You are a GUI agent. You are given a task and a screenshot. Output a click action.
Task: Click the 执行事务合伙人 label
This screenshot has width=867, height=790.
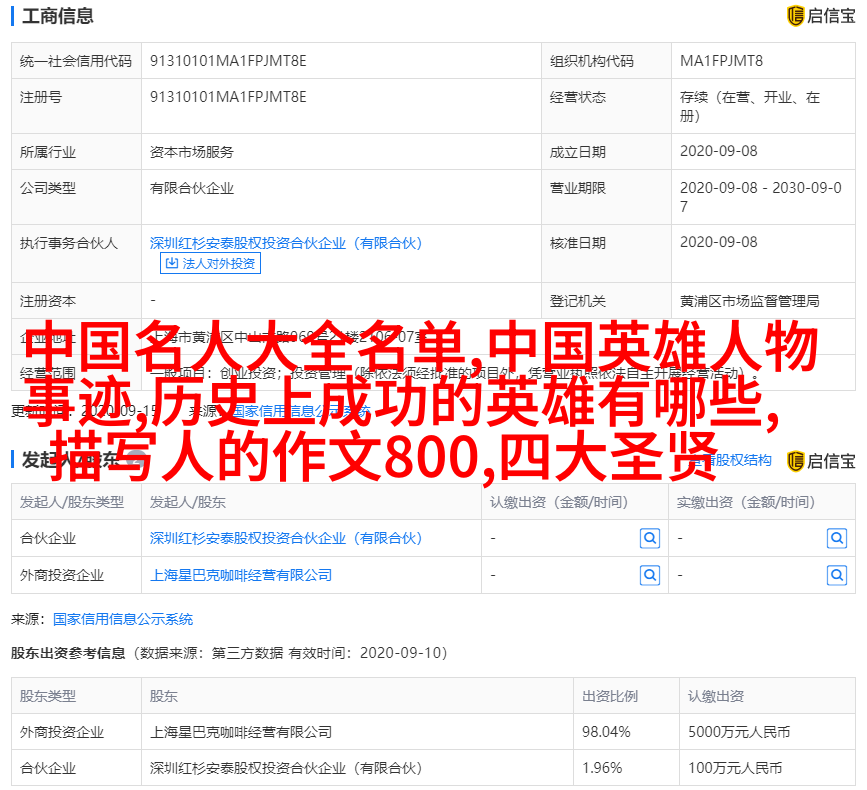(x=69, y=243)
